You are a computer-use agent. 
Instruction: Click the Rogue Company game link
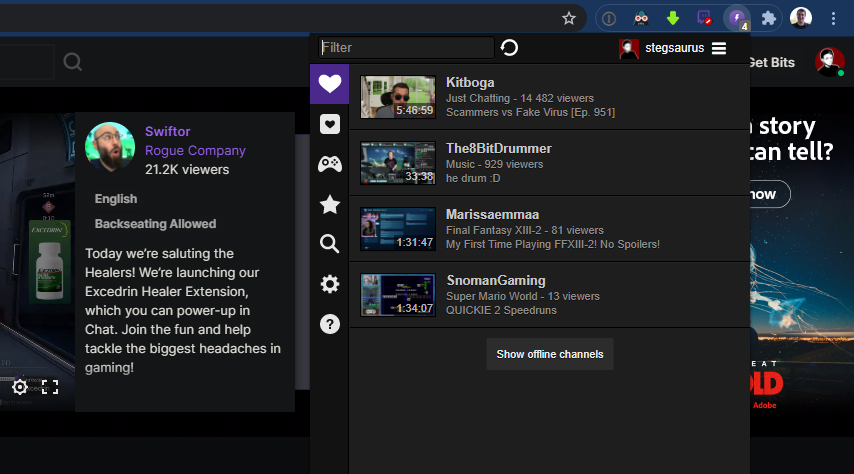(195, 150)
